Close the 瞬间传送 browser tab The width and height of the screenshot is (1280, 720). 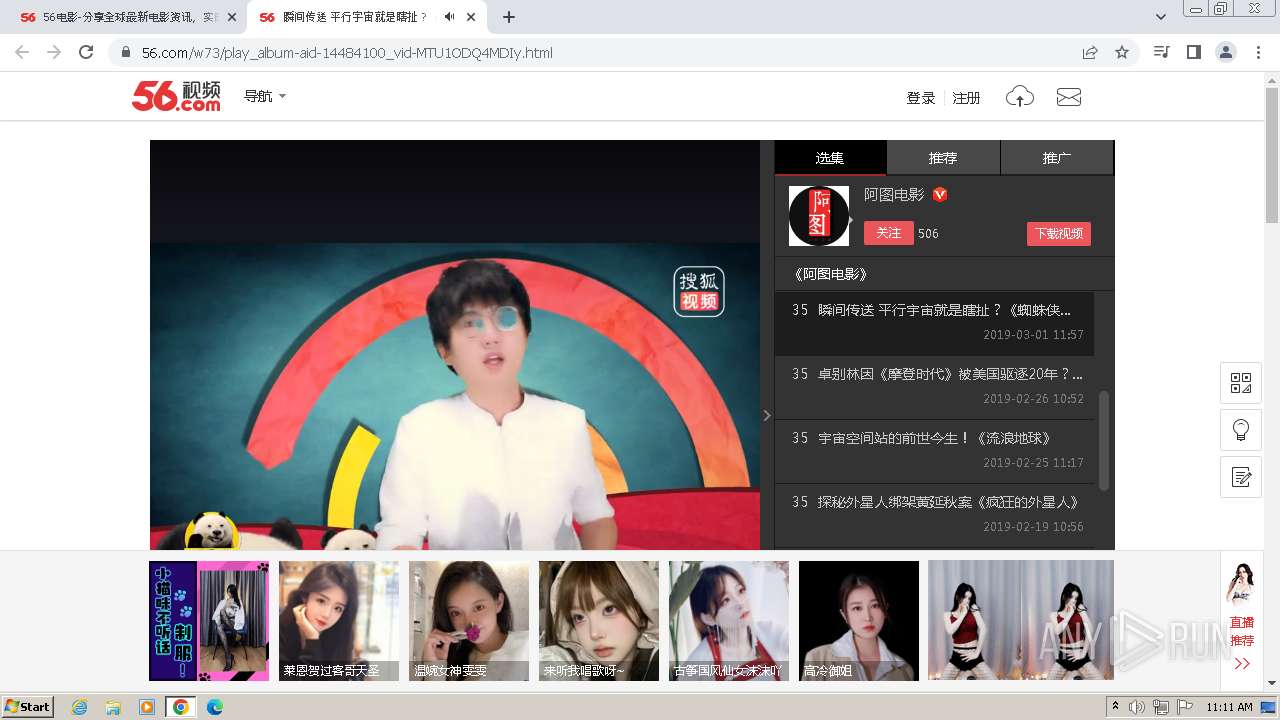tap(471, 17)
